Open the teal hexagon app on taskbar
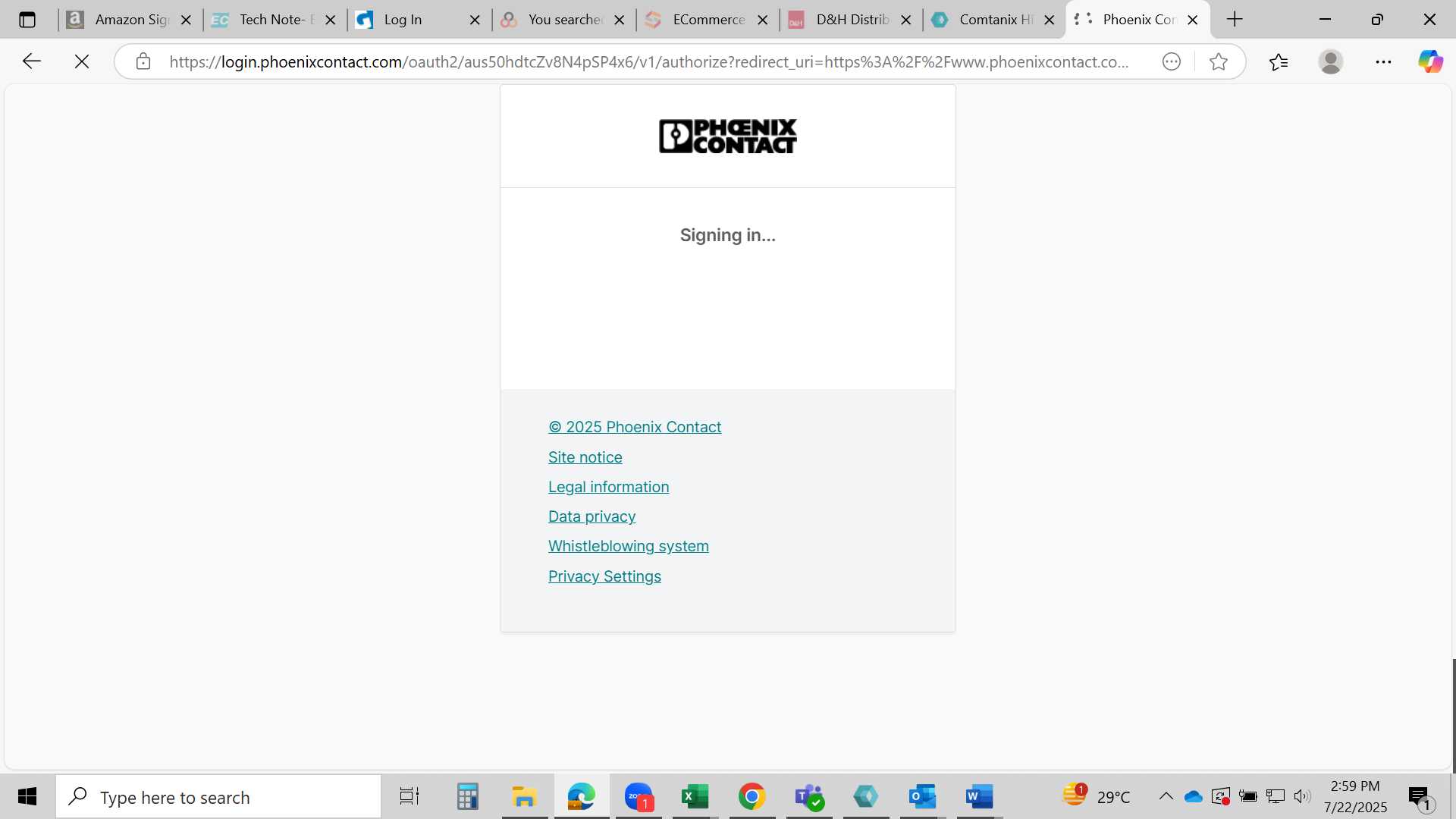The width and height of the screenshot is (1456, 819). tap(866, 796)
